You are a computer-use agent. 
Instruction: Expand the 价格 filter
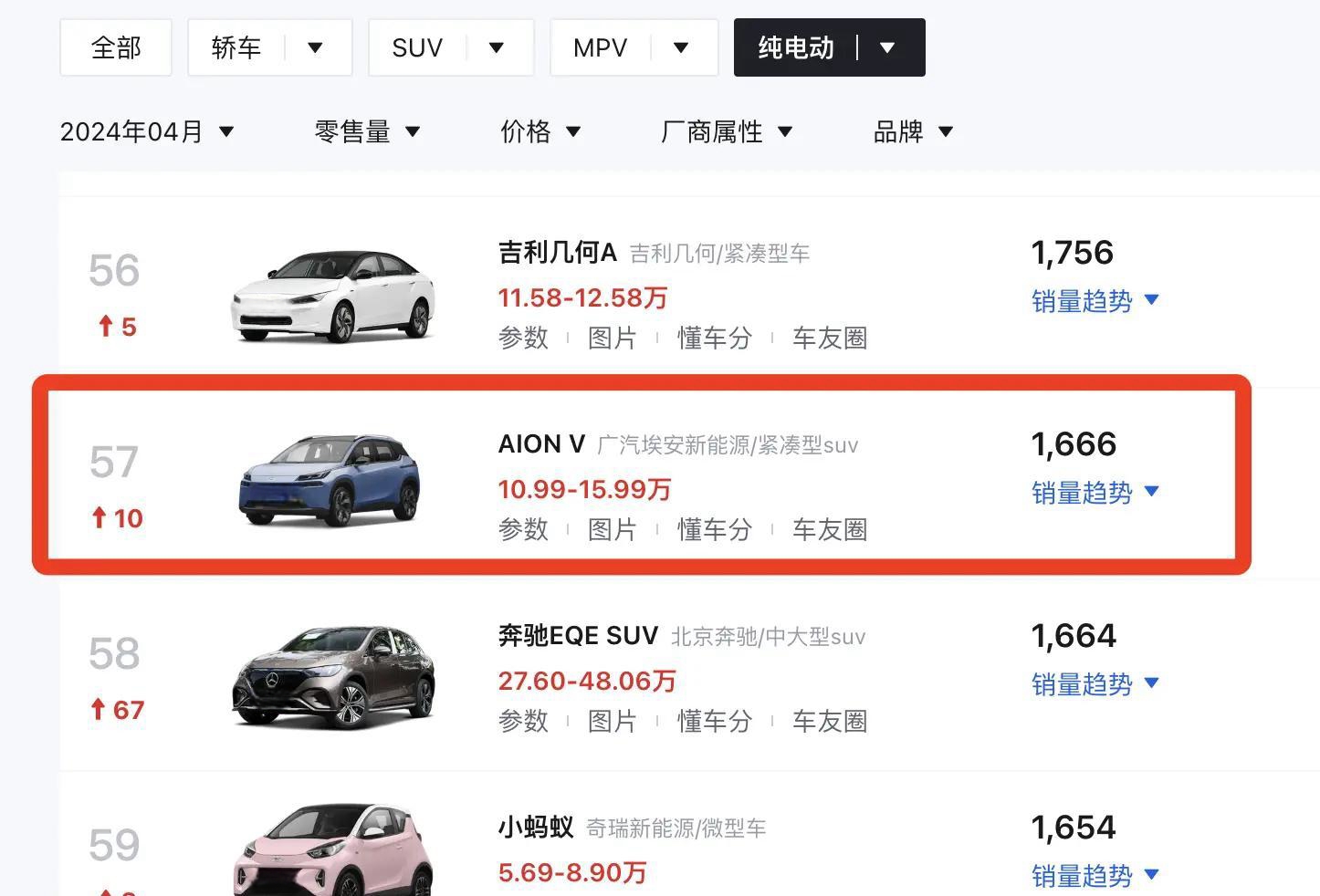[540, 131]
